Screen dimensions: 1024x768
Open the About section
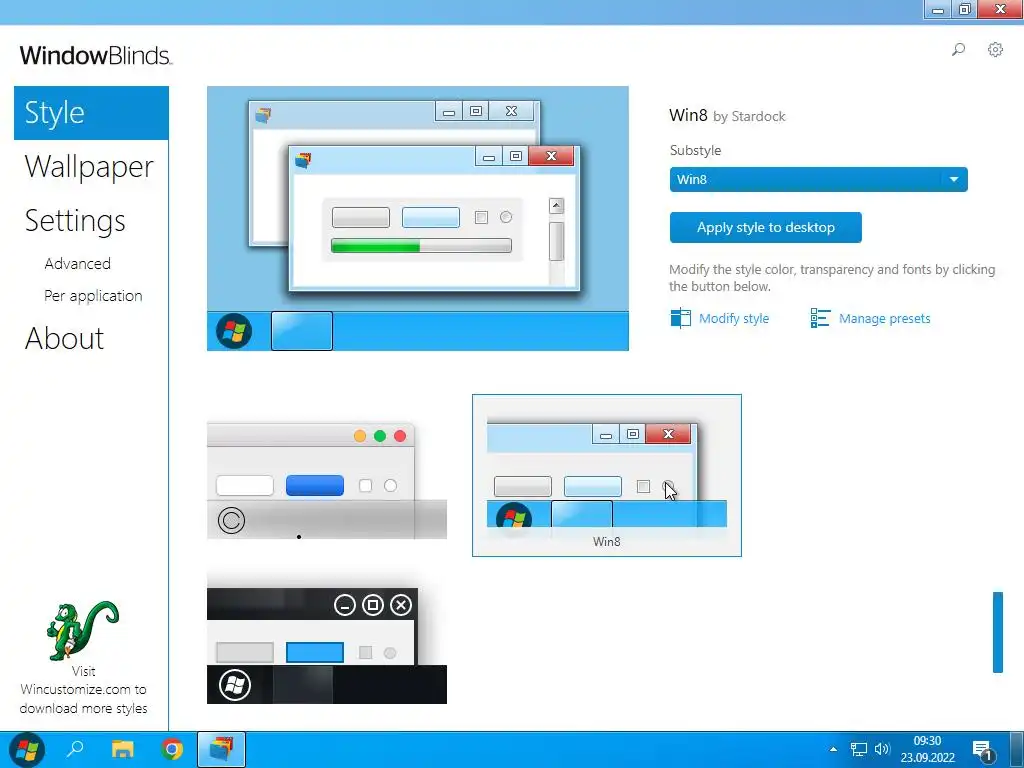pyautogui.click(x=65, y=338)
